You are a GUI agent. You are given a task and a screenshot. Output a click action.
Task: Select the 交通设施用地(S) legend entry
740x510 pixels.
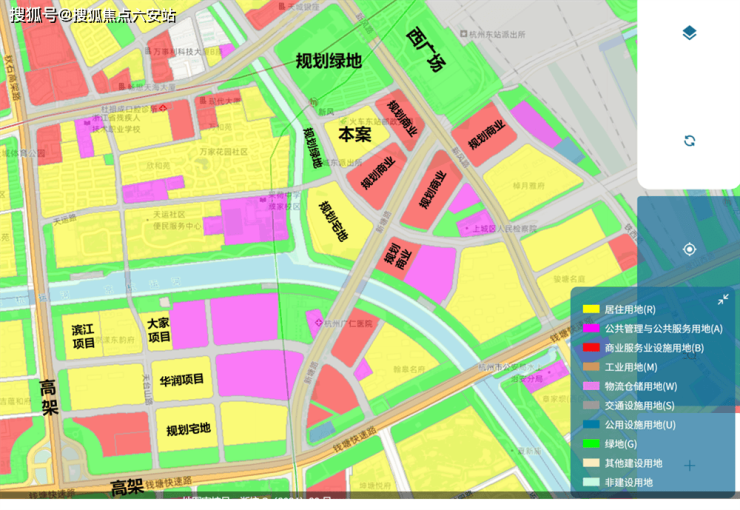pyautogui.click(x=639, y=405)
